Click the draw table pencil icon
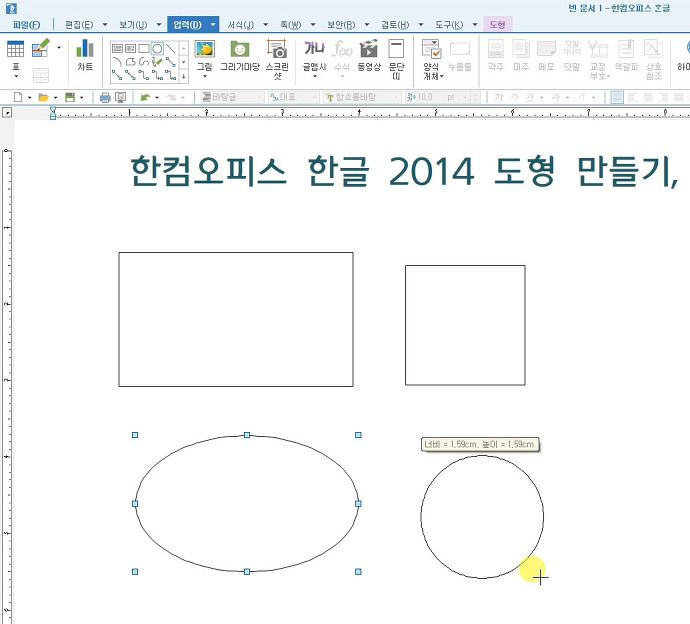The height and width of the screenshot is (624, 690). tap(40, 48)
